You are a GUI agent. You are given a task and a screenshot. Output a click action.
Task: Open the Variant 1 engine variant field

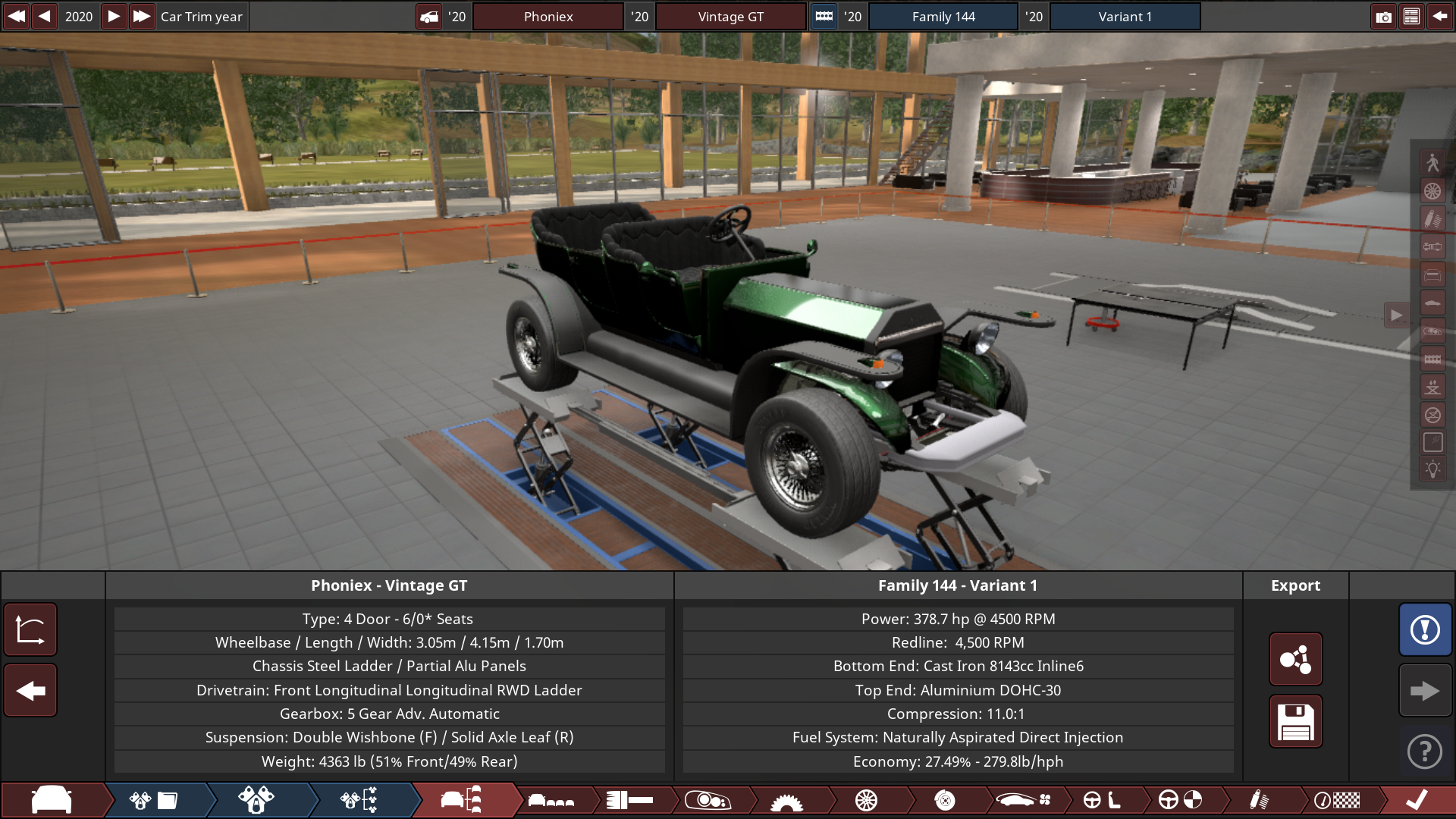tap(1125, 17)
